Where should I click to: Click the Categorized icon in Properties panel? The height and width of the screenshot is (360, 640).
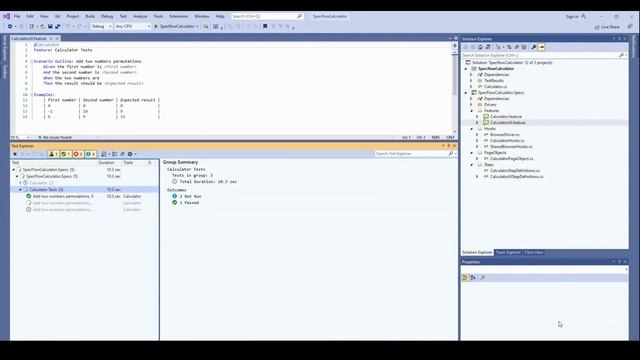click(465, 278)
